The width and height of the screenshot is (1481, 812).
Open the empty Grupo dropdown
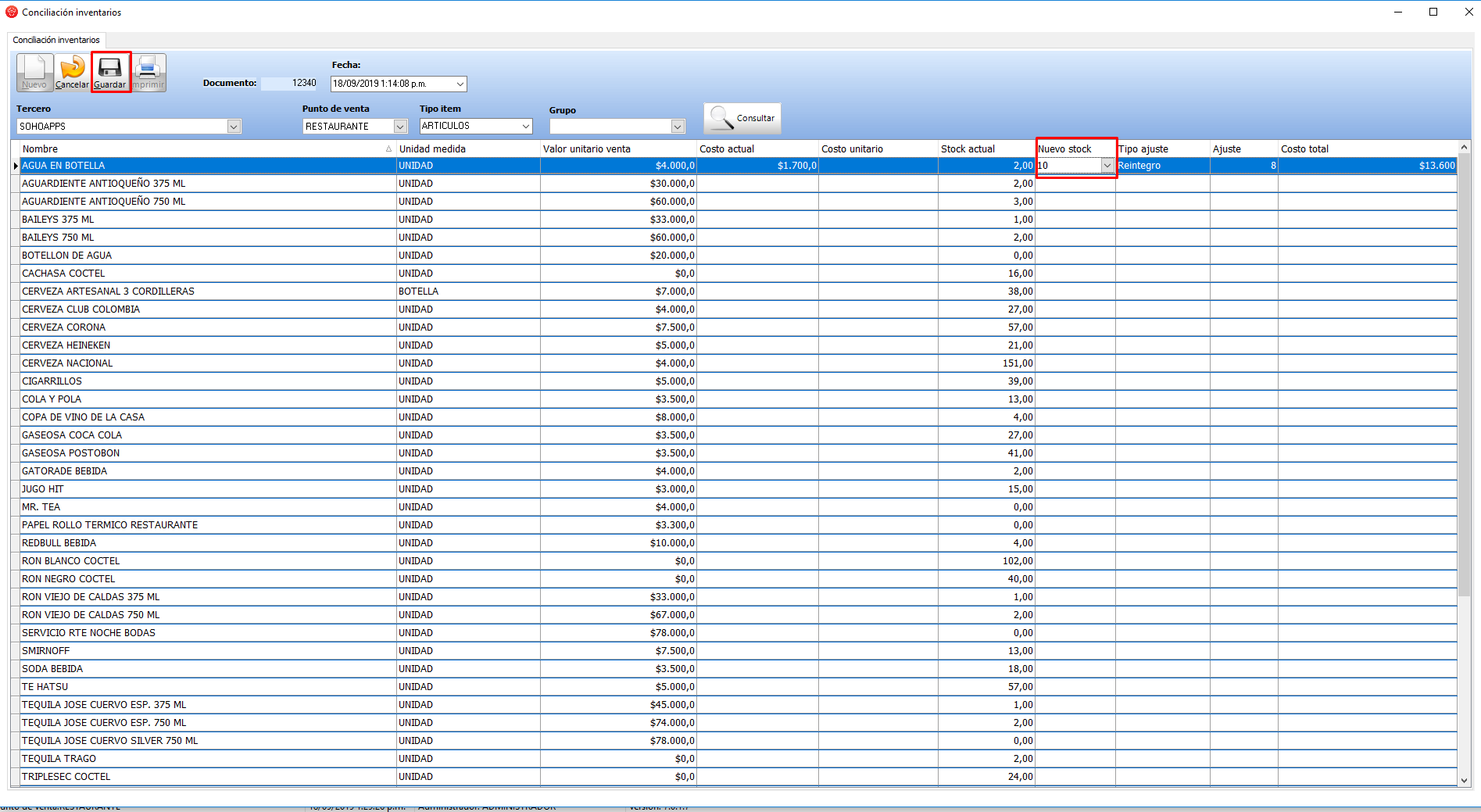678,126
